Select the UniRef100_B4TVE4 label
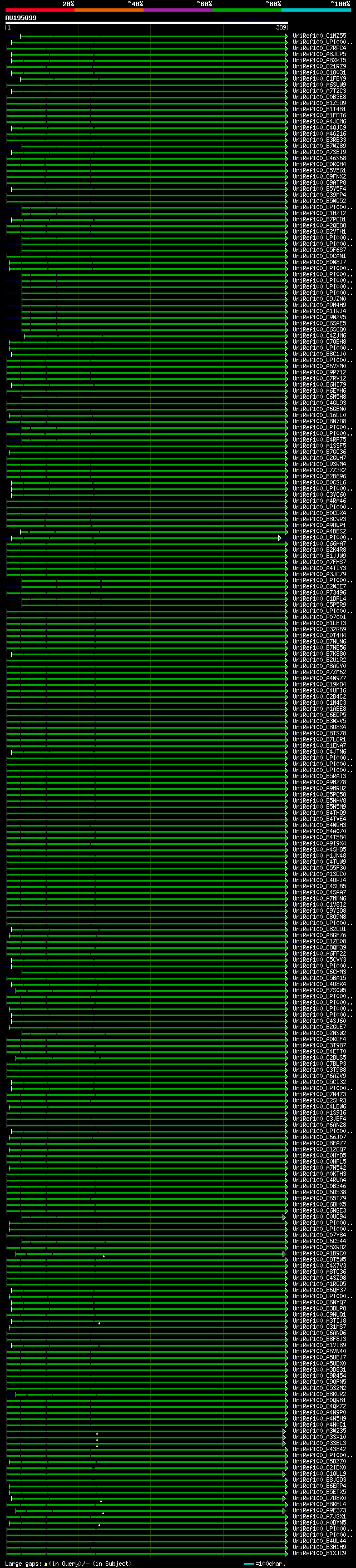Viewport: 356px width, 1568px height. coord(319,819)
